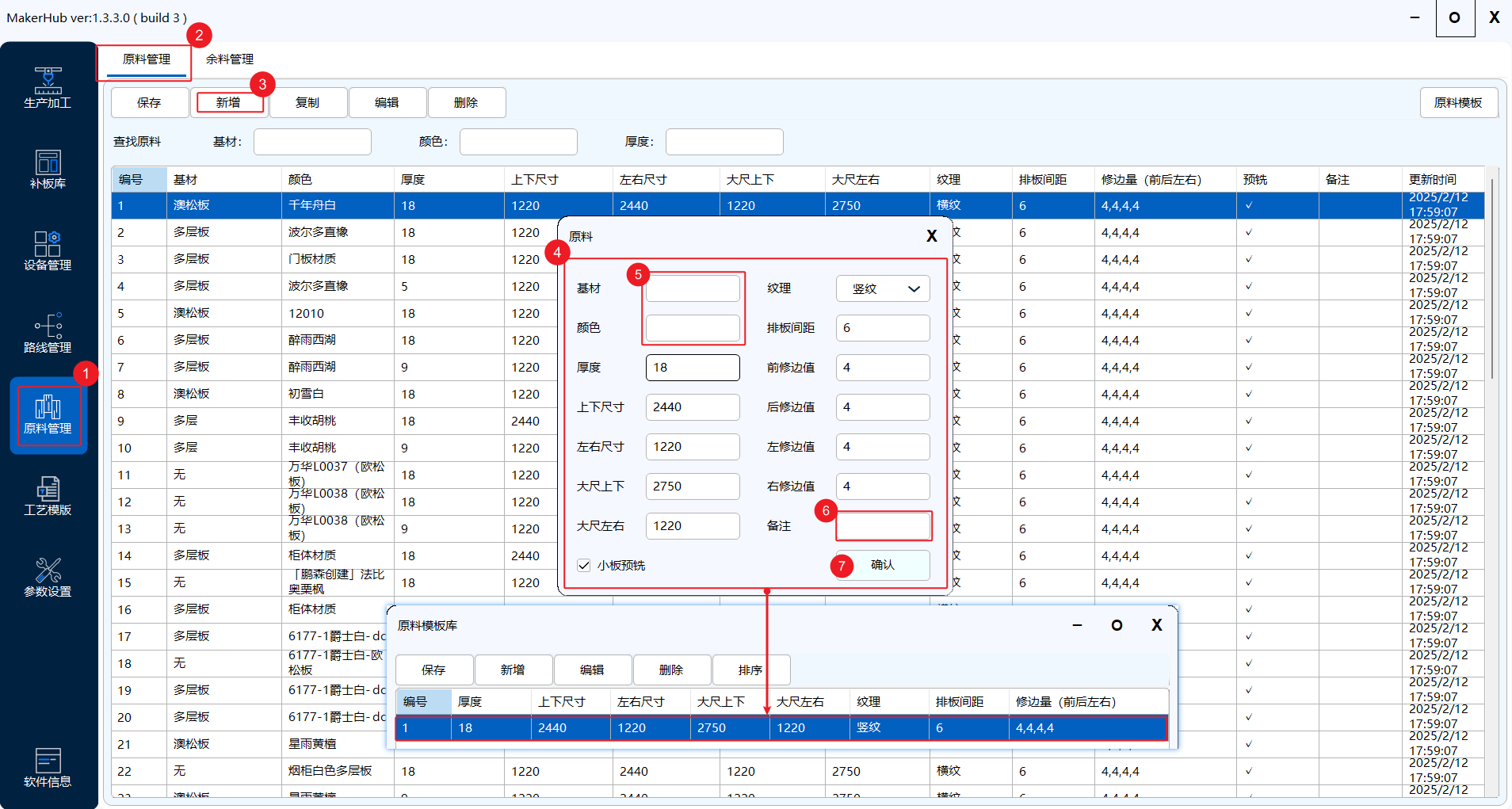Expand the 纹理 dropdown showing 竖纹

click(x=883, y=288)
